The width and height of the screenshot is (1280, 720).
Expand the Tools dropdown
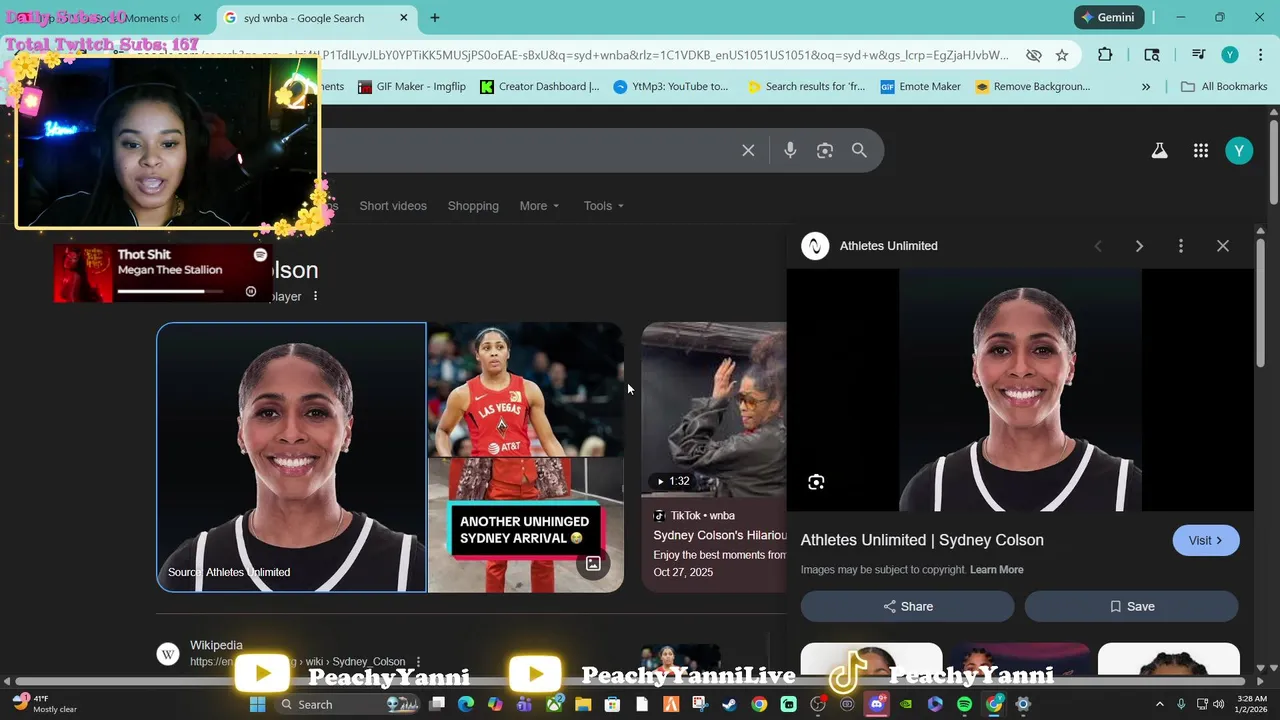pyautogui.click(x=604, y=206)
